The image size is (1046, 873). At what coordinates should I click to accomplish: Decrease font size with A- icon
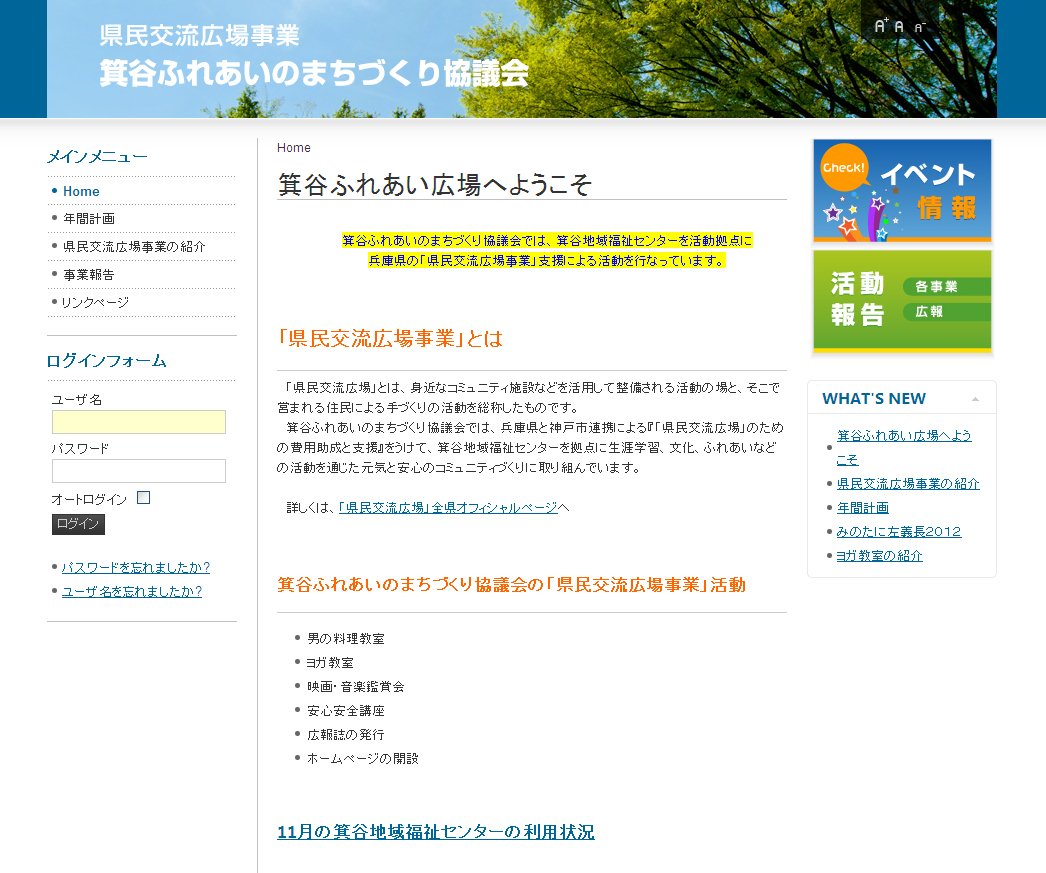pyautogui.click(x=919, y=27)
